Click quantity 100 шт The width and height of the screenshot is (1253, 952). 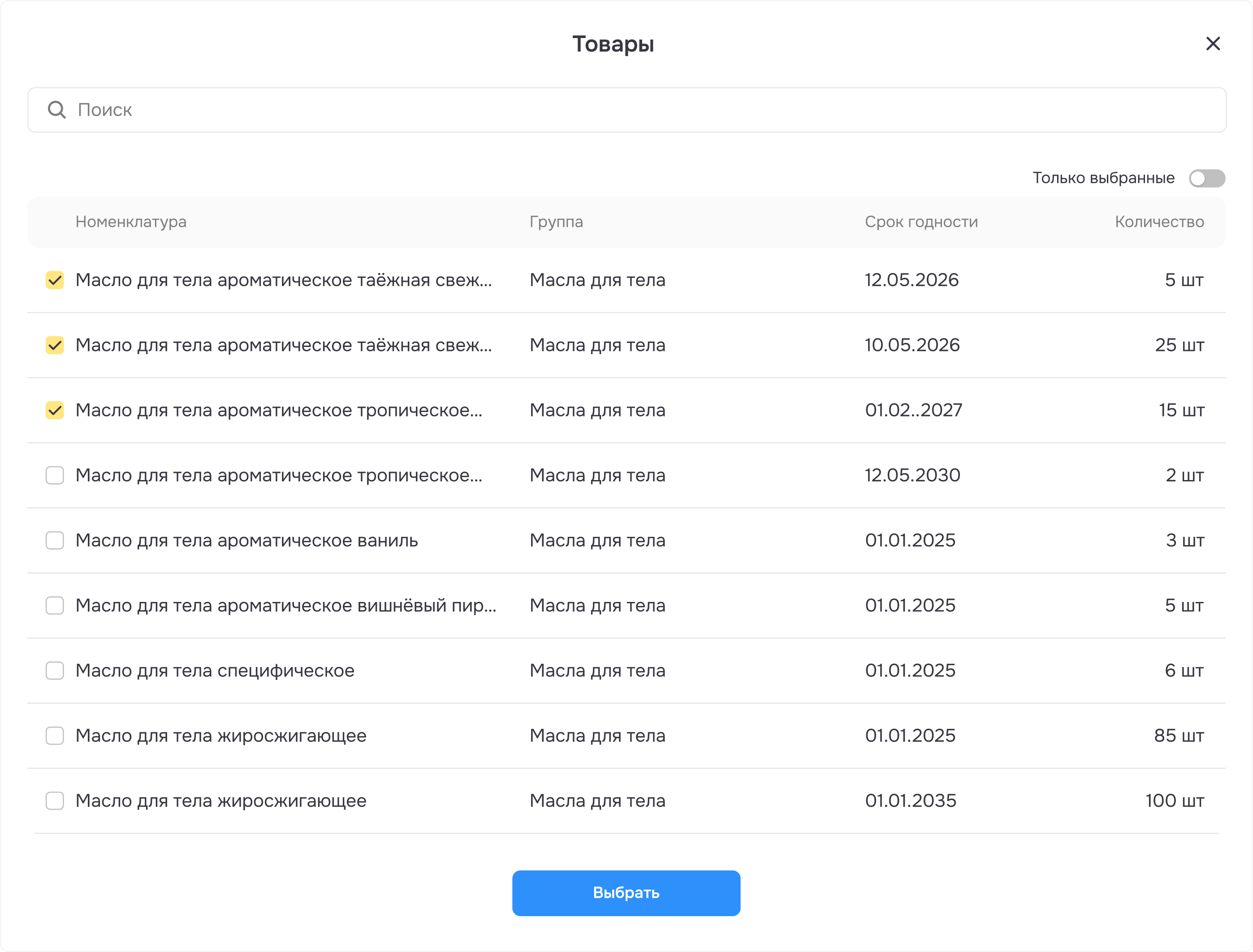(1175, 801)
